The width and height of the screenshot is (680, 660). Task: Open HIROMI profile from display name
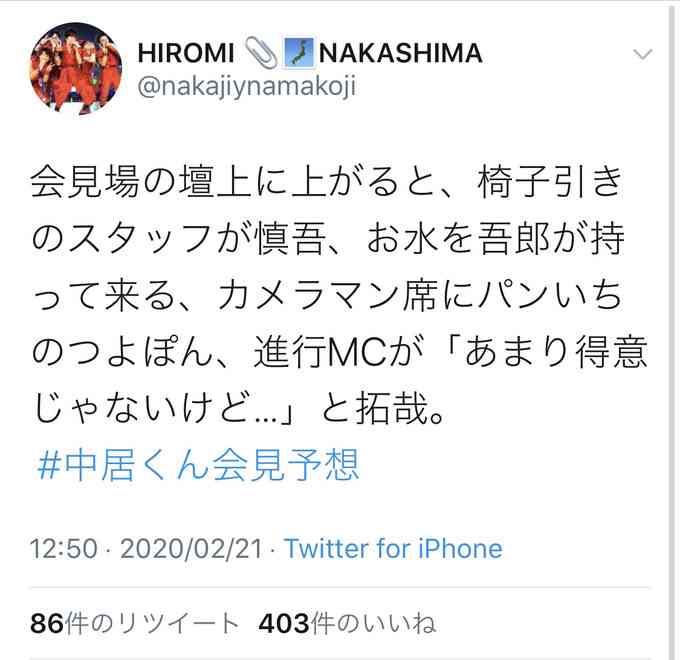click(x=186, y=53)
